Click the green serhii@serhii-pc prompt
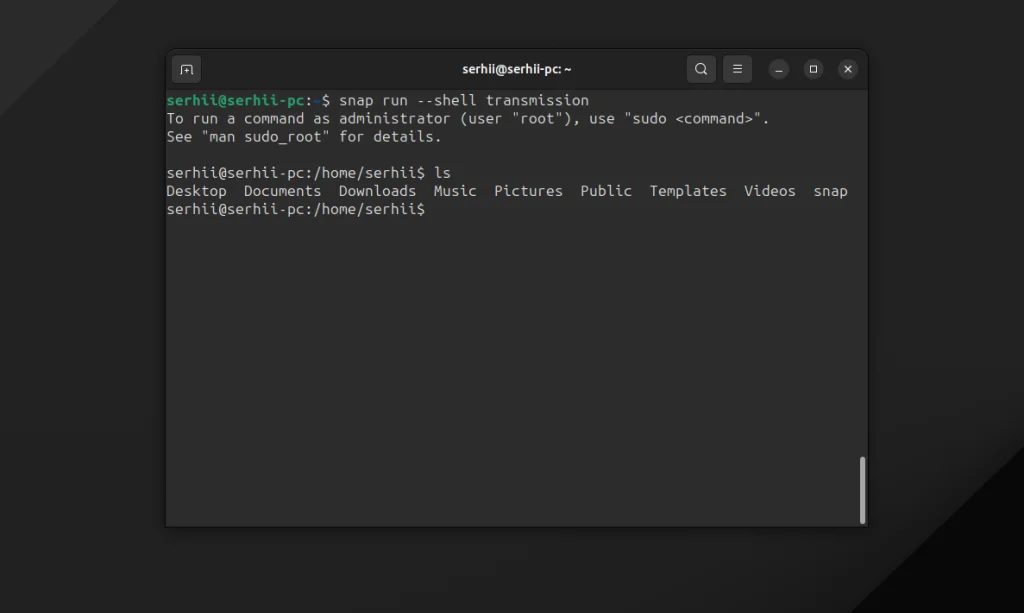The image size is (1024, 613). click(x=235, y=101)
